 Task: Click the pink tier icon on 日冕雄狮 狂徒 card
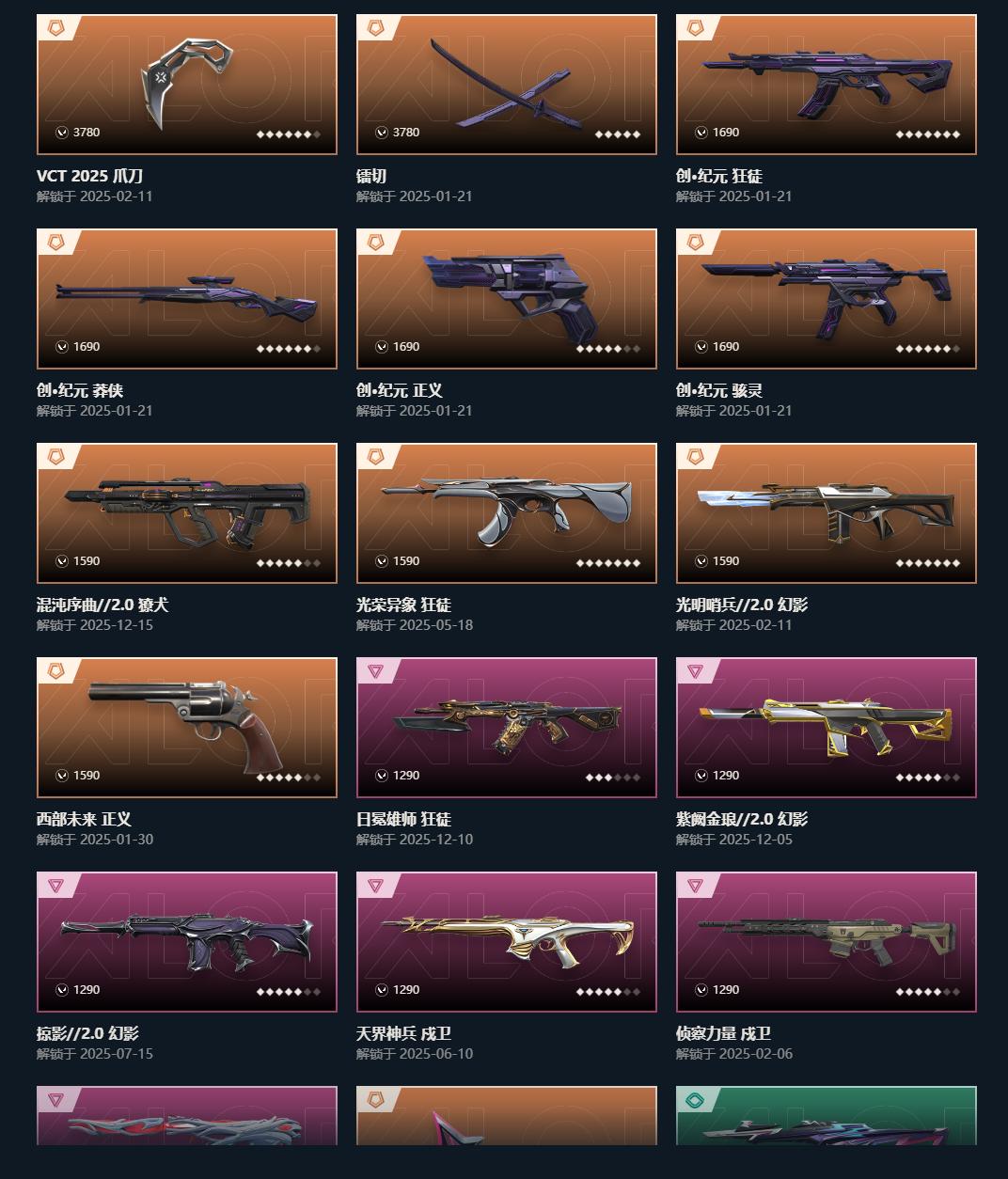pos(376,671)
